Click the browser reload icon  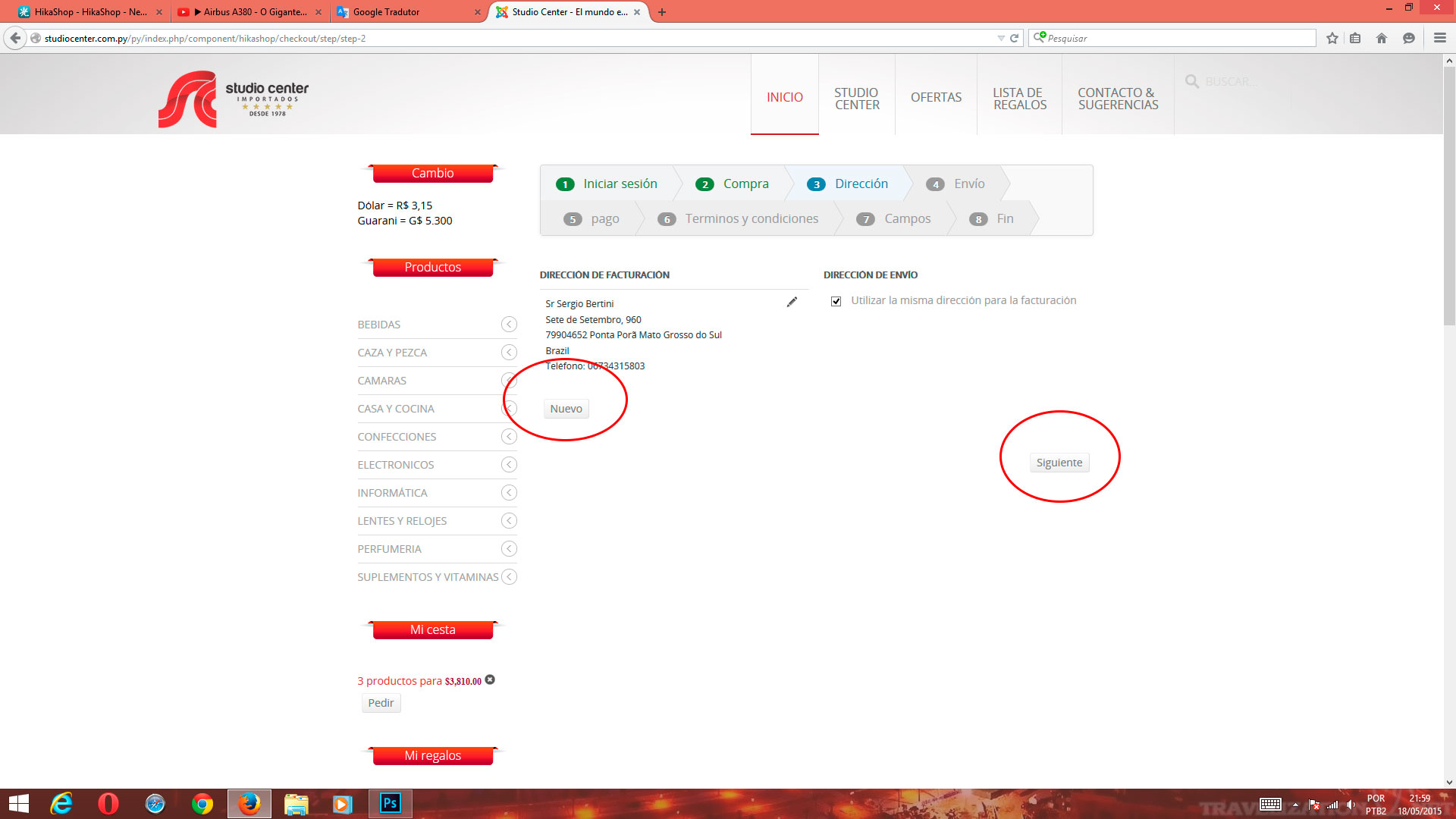(x=1014, y=38)
